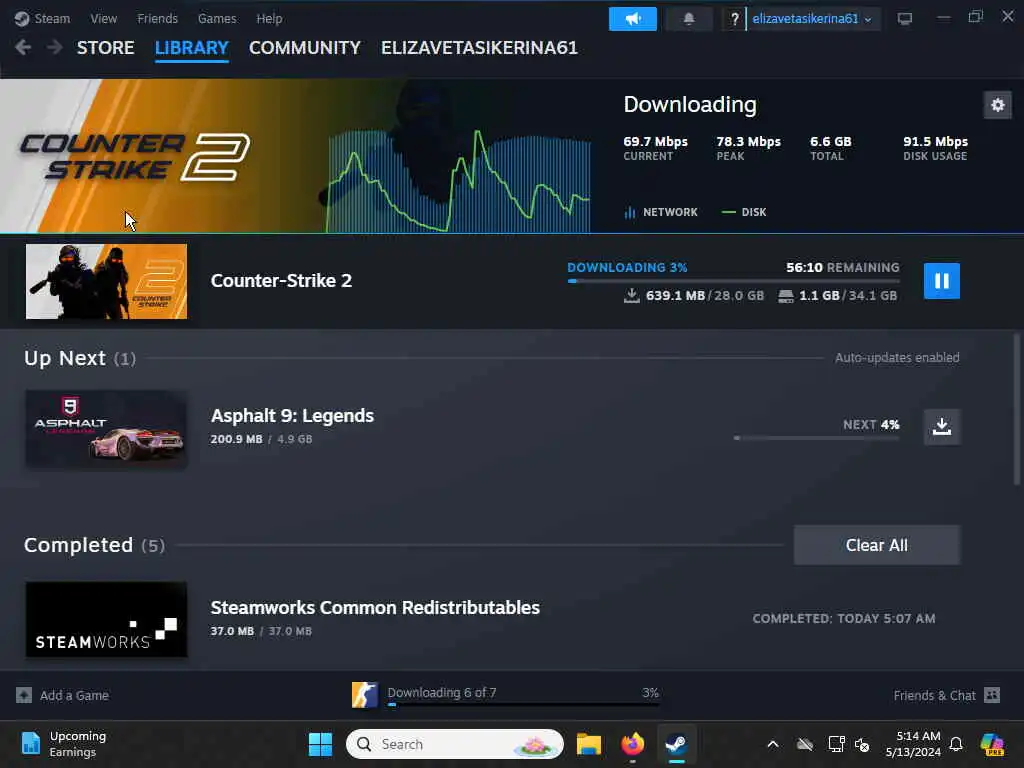Start downloading Asphalt 9: Legends now
This screenshot has width=1024, height=768.
tap(941, 426)
